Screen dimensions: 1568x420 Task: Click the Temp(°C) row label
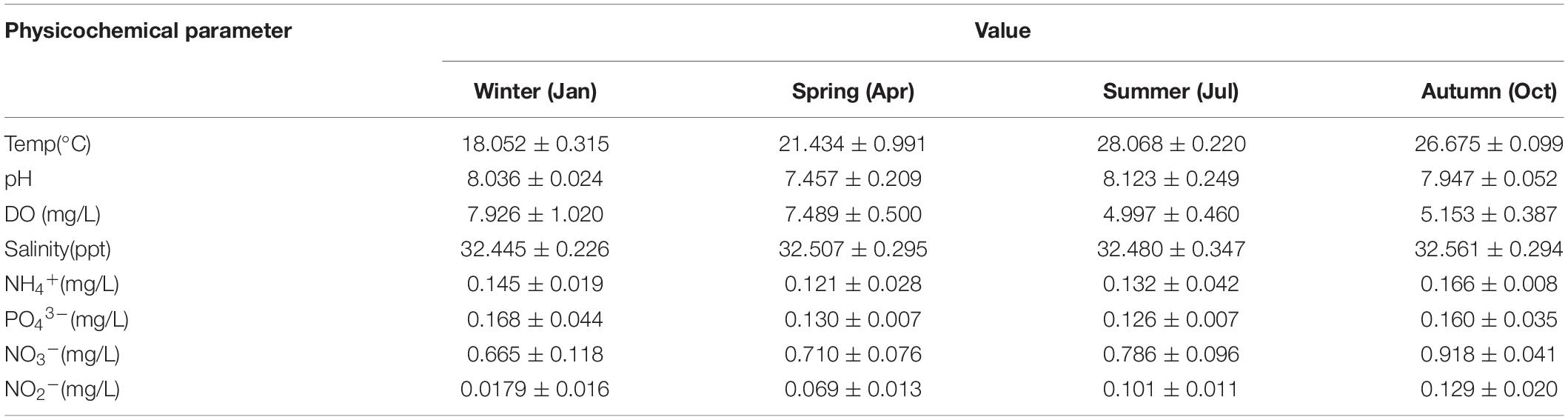tap(48, 144)
